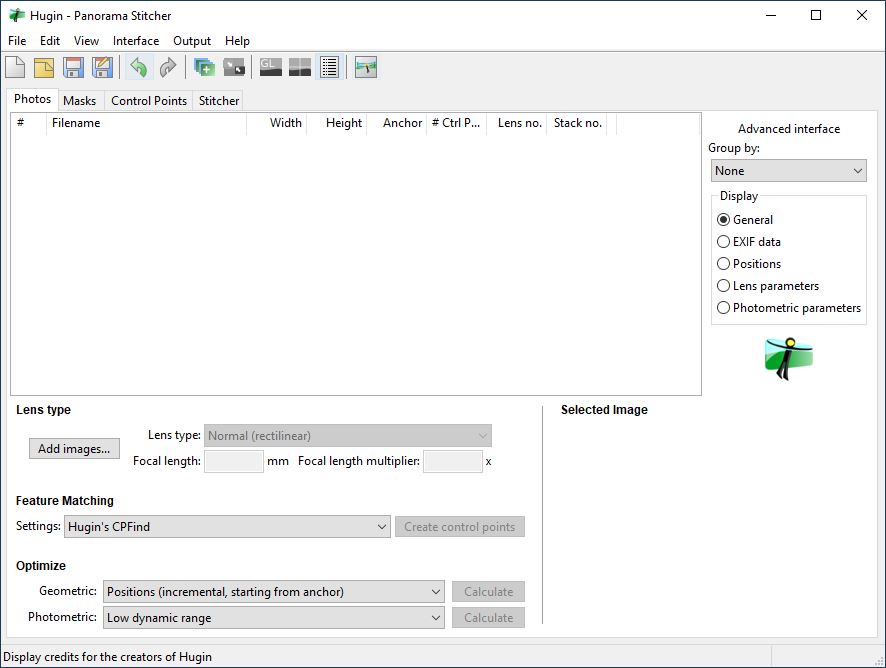Click the Hugin panorama icon at toolbar end
This screenshot has width=886, height=668.
[x=366, y=67]
